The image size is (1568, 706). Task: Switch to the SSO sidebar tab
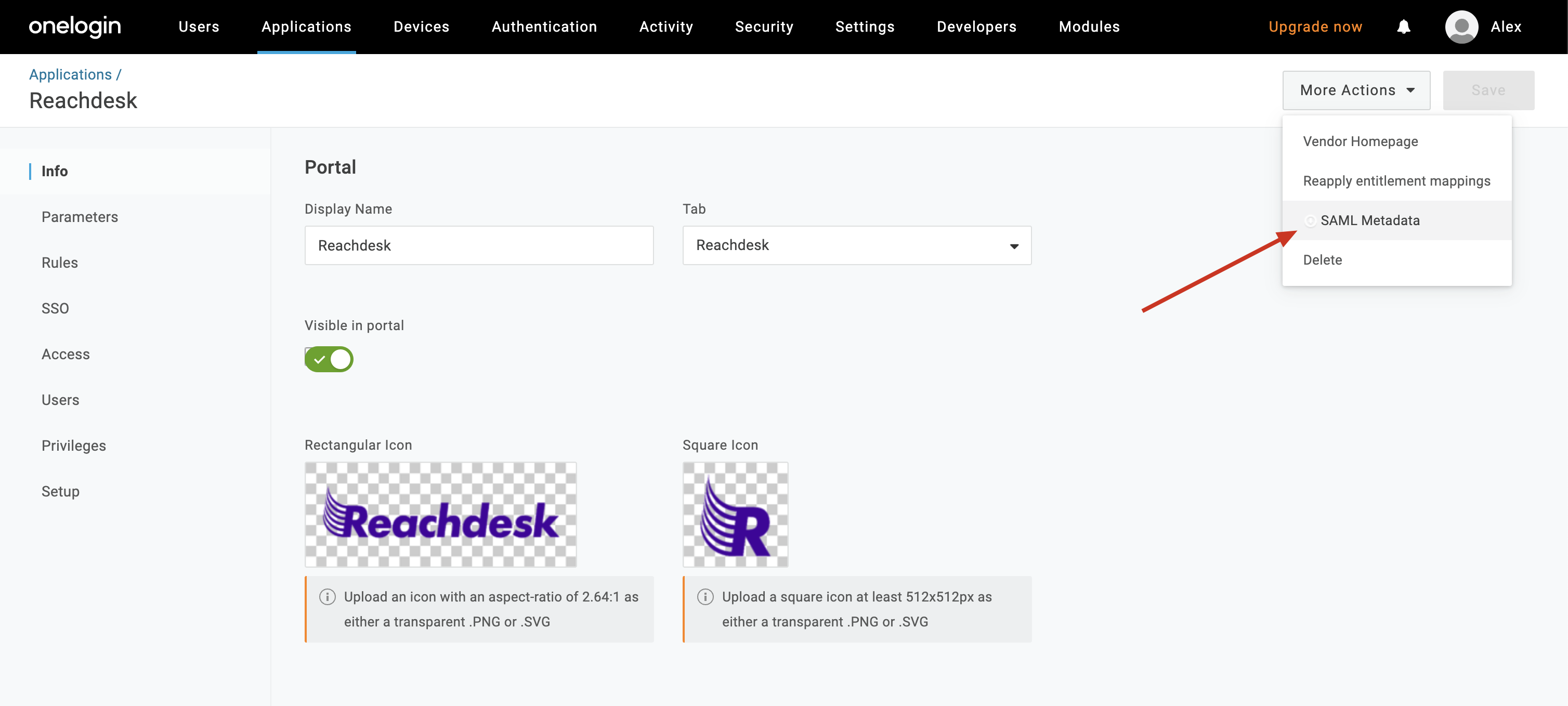point(55,308)
